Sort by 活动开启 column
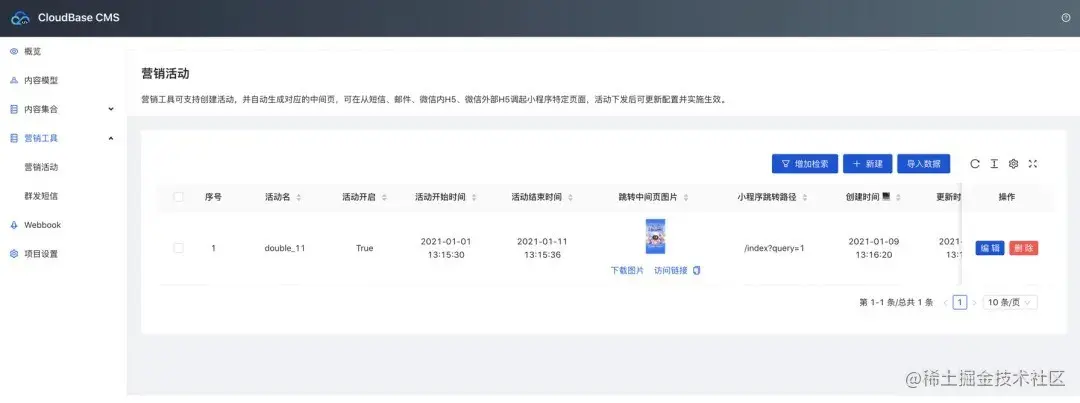 (384, 198)
